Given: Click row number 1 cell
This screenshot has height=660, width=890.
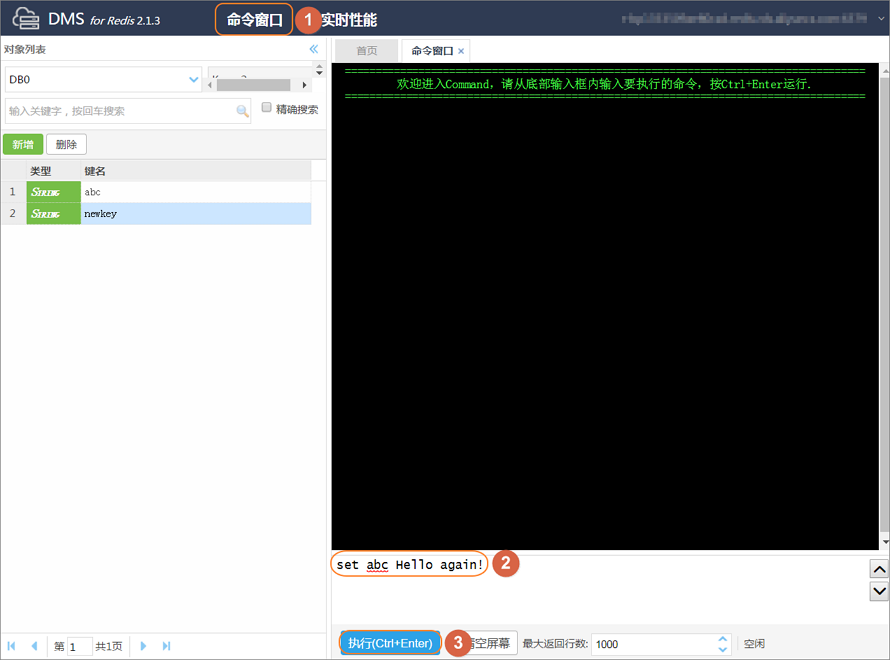Looking at the screenshot, I should click(12, 192).
